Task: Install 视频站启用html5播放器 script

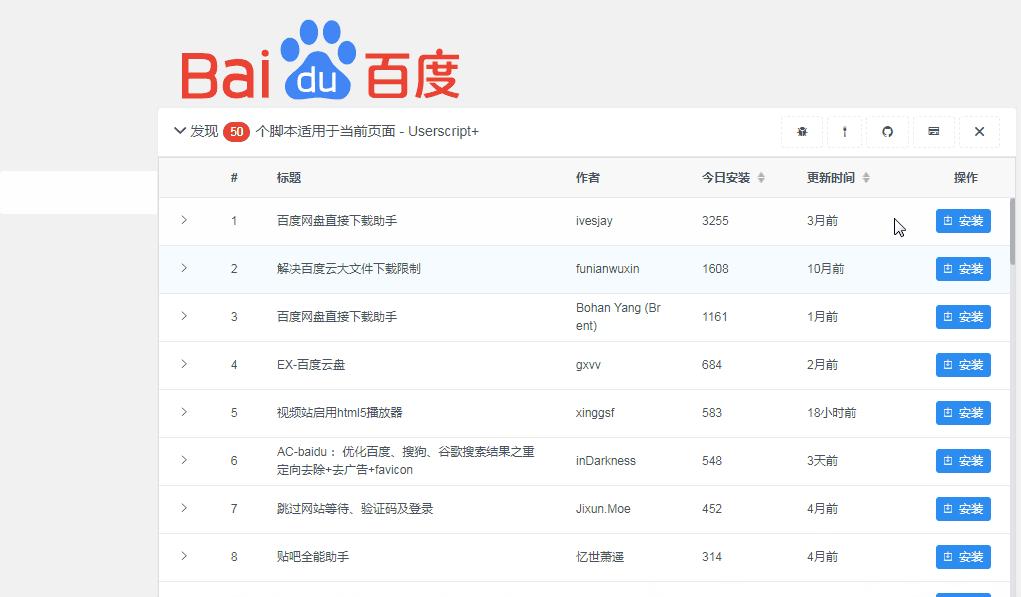Action: [963, 413]
